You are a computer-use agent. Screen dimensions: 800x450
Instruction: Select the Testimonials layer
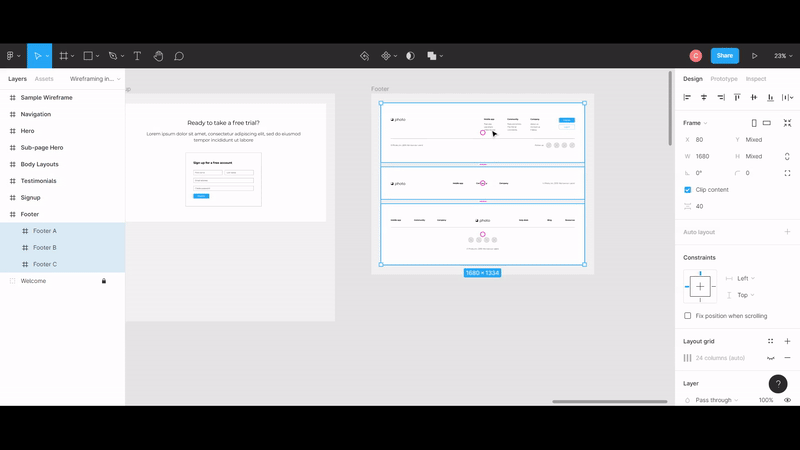62,181
